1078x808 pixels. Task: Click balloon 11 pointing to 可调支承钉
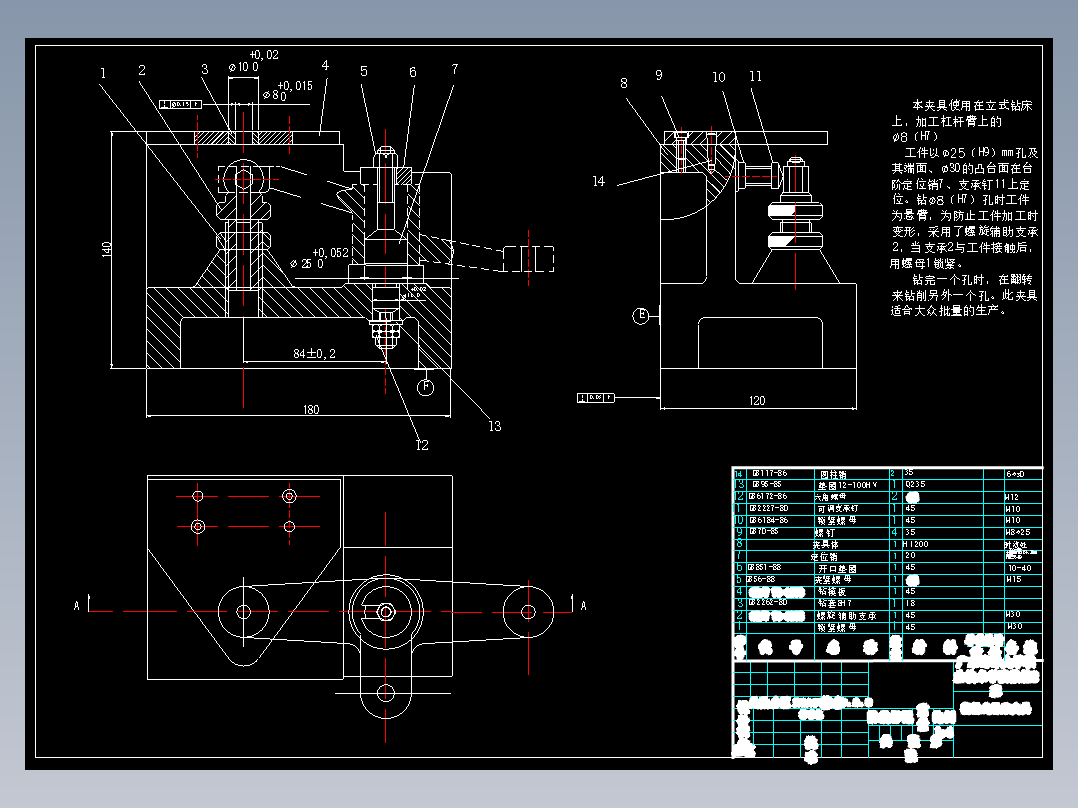click(x=756, y=74)
